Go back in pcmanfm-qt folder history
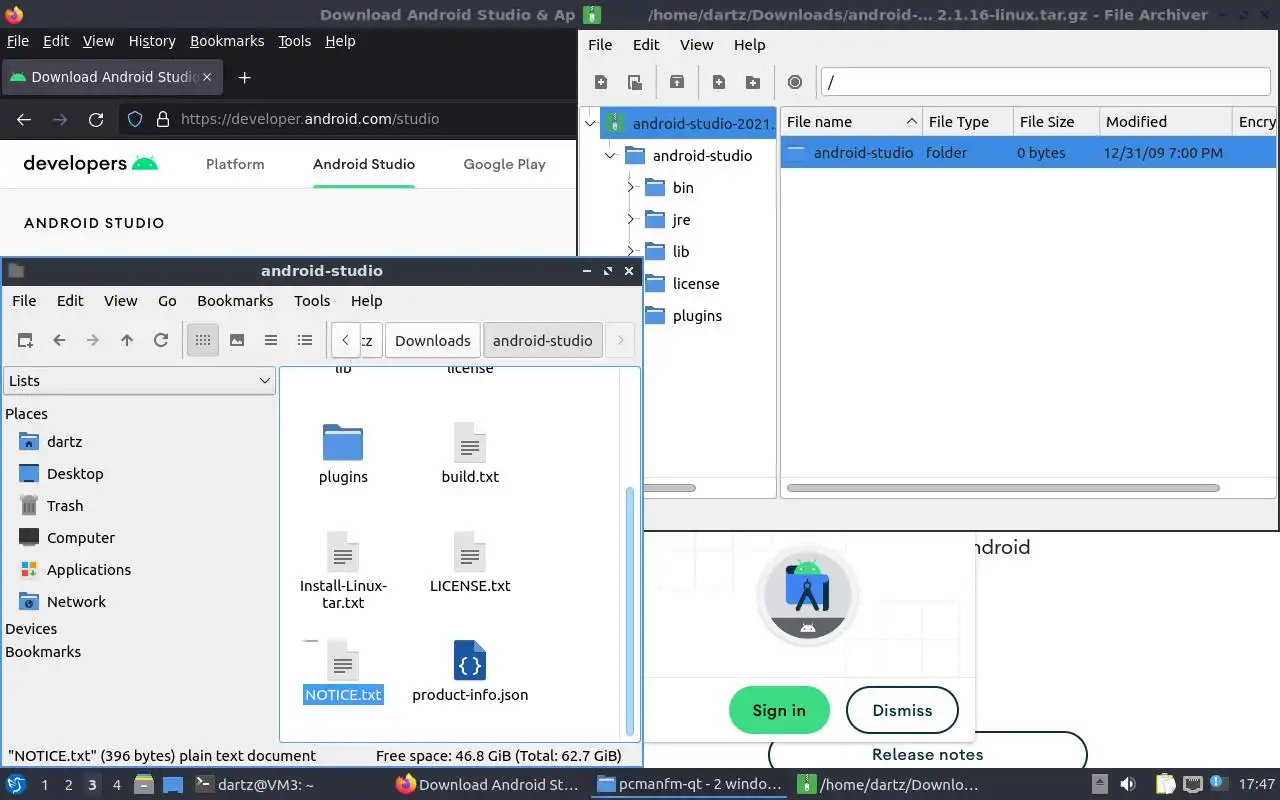Image resolution: width=1280 pixels, height=800 pixels. [59, 340]
